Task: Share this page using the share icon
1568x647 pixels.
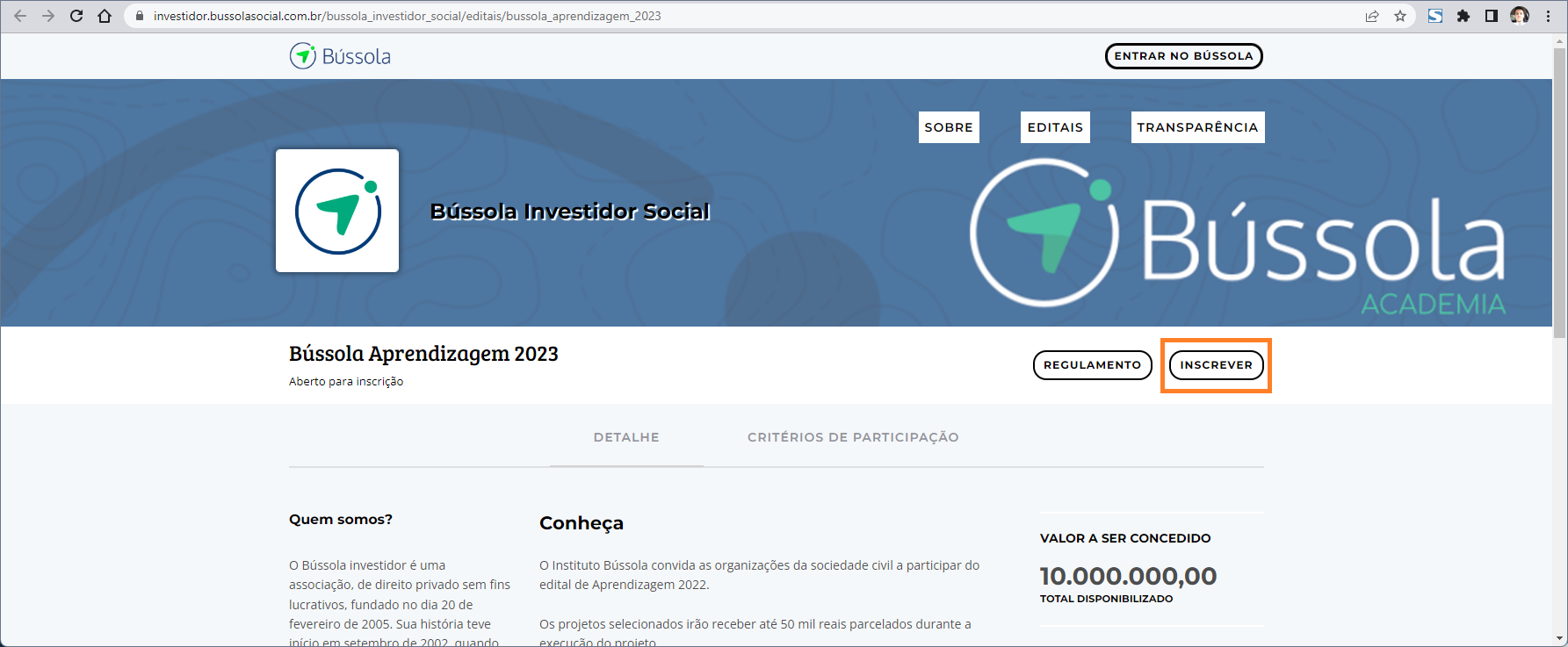Action: pyautogui.click(x=1372, y=16)
